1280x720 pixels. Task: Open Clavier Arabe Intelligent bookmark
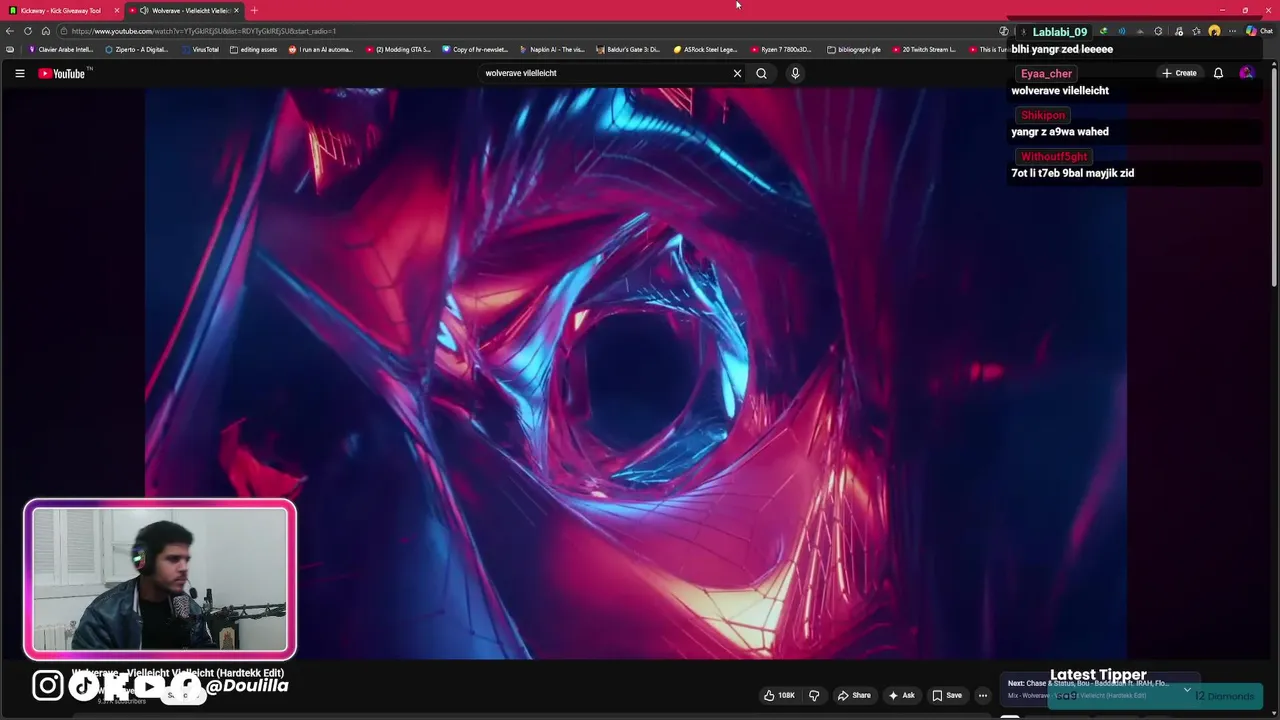pos(61,49)
